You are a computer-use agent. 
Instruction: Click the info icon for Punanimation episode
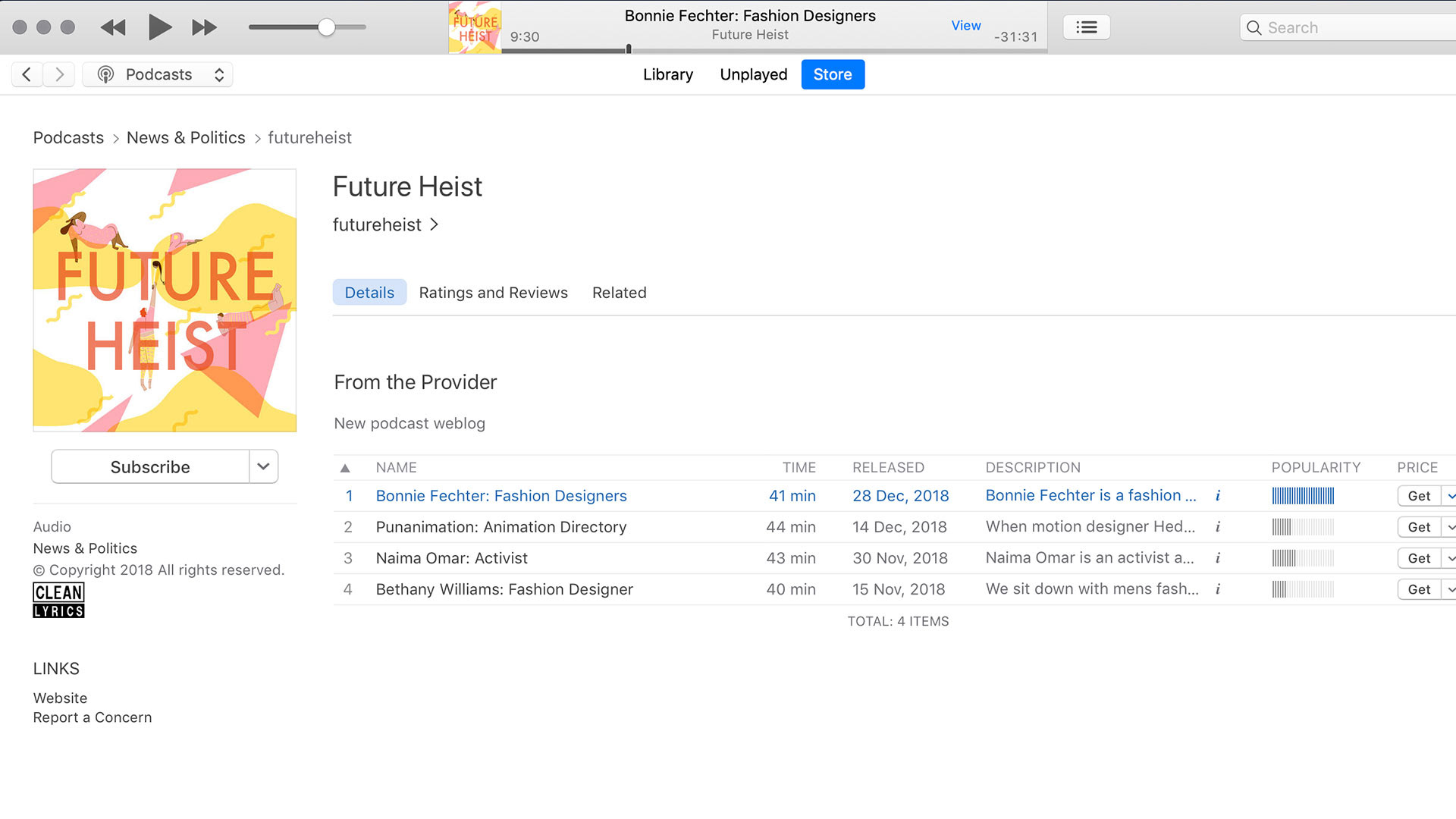(x=1218, y=527)
